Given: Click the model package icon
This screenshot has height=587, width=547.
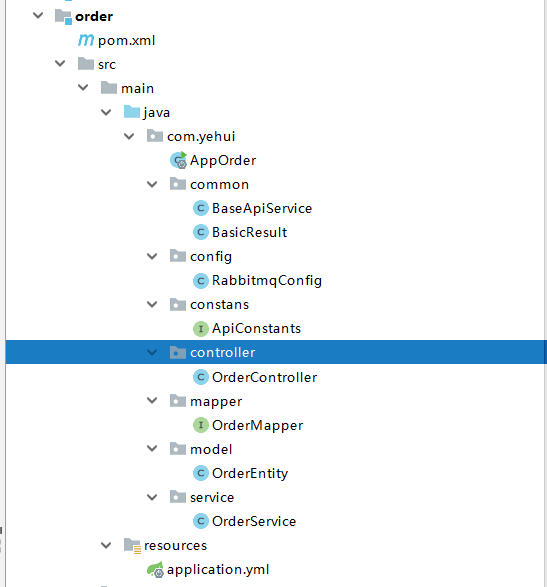Looking at the screenshot, I should pyautogui.click(x=178, y=448).
